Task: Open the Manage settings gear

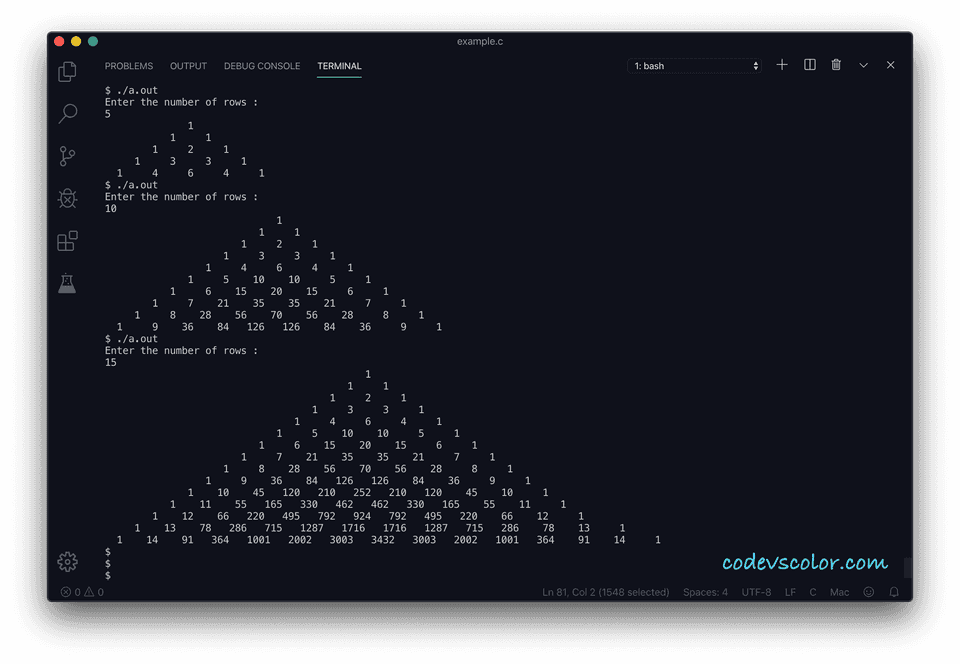Action: (67, 562)
